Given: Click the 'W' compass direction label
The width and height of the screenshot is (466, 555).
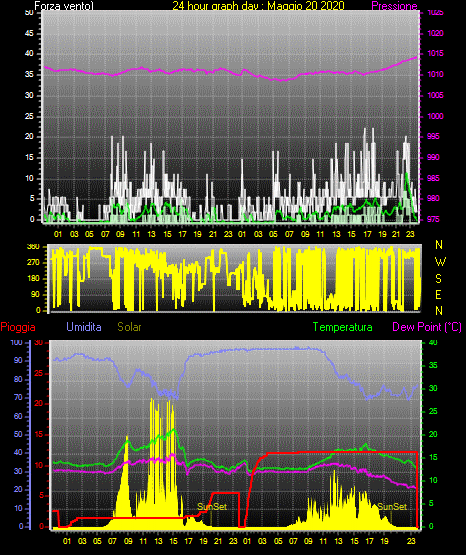Looking at the screenshot, I should (440, 262).
